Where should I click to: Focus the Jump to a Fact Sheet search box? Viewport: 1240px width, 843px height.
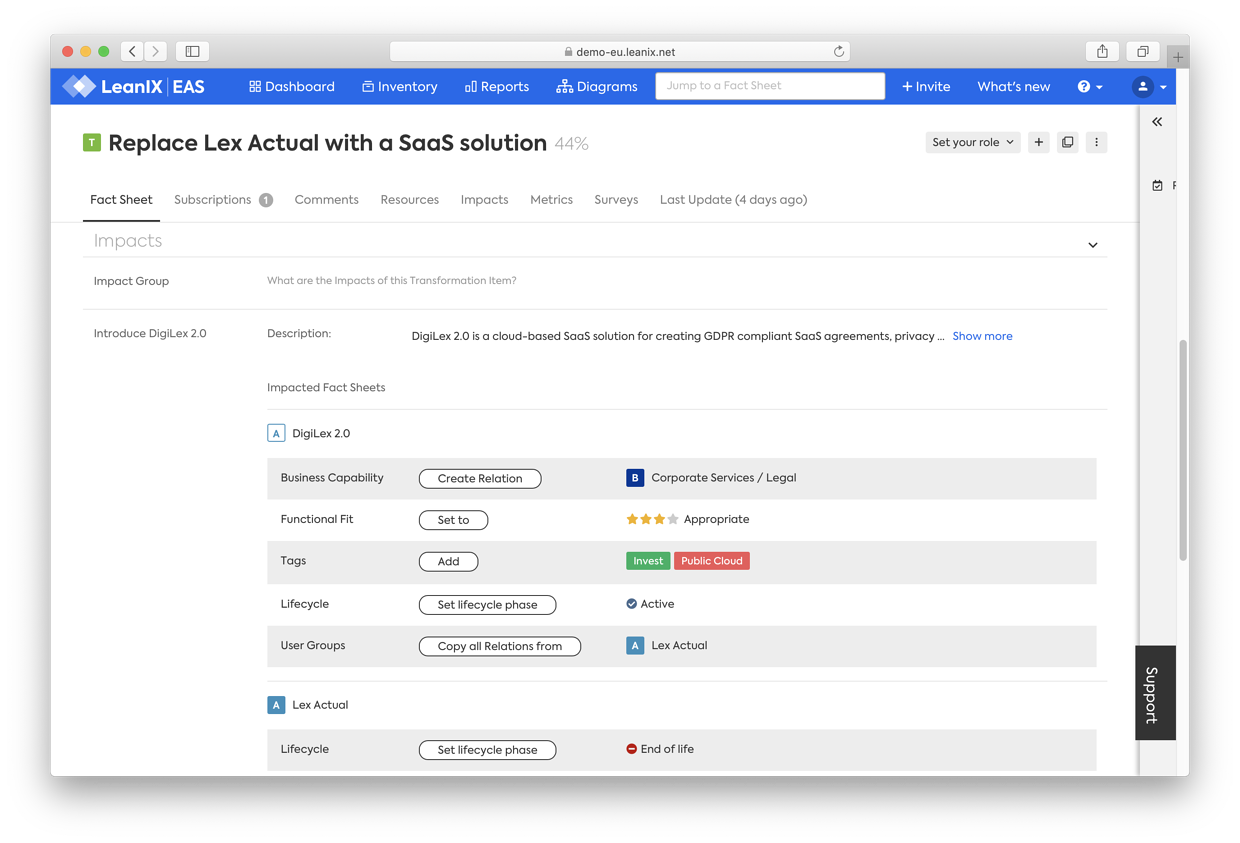(770, 86)
